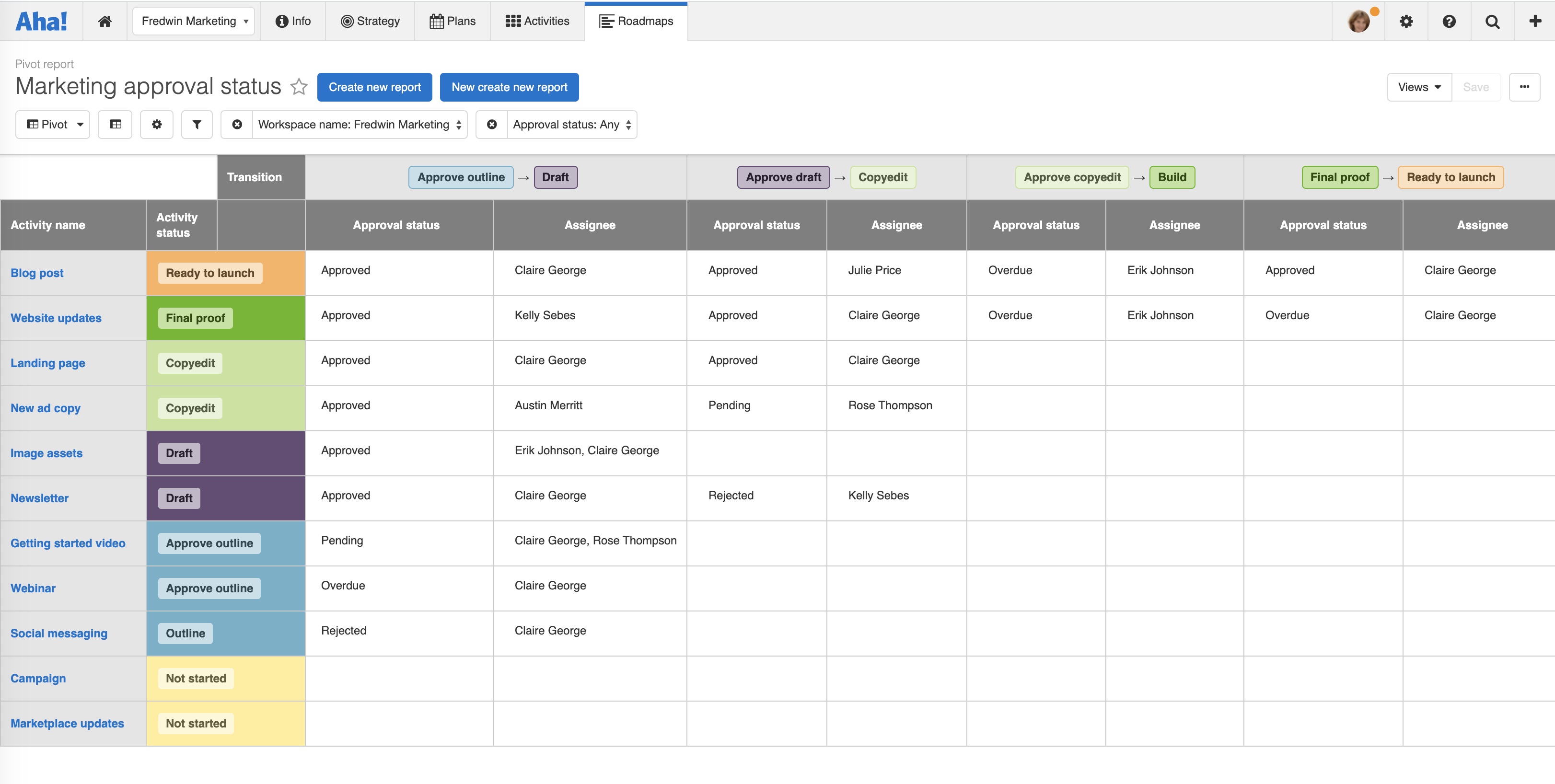Go to the Aha! logo home

pos(41,21)
